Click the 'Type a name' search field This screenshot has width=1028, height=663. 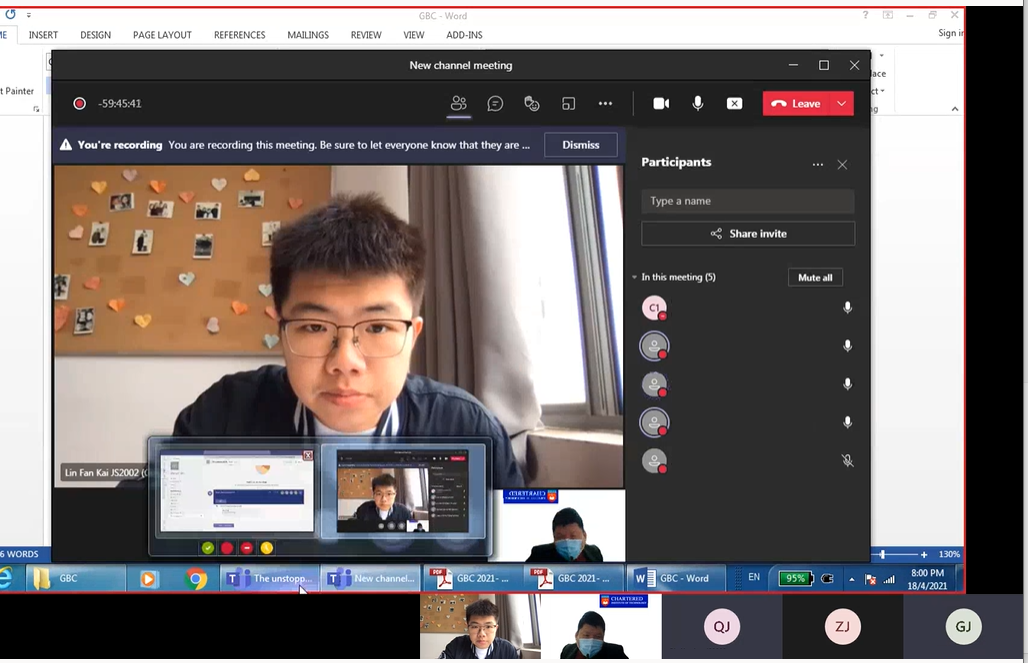[747, 201]
